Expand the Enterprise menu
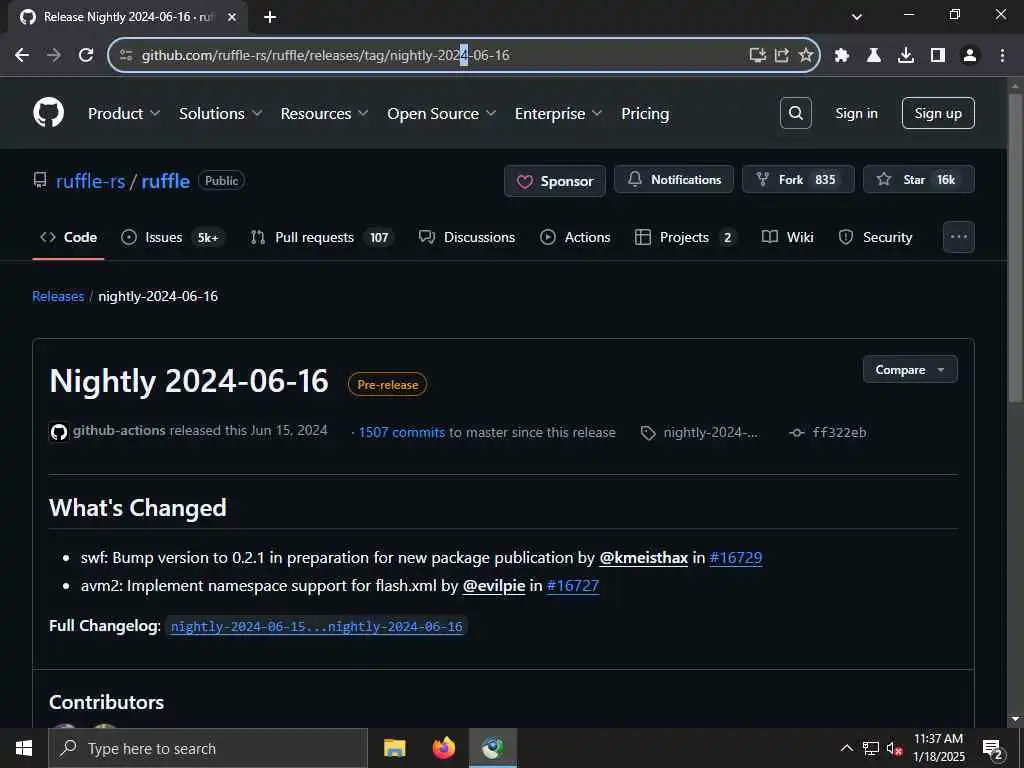 558,113
